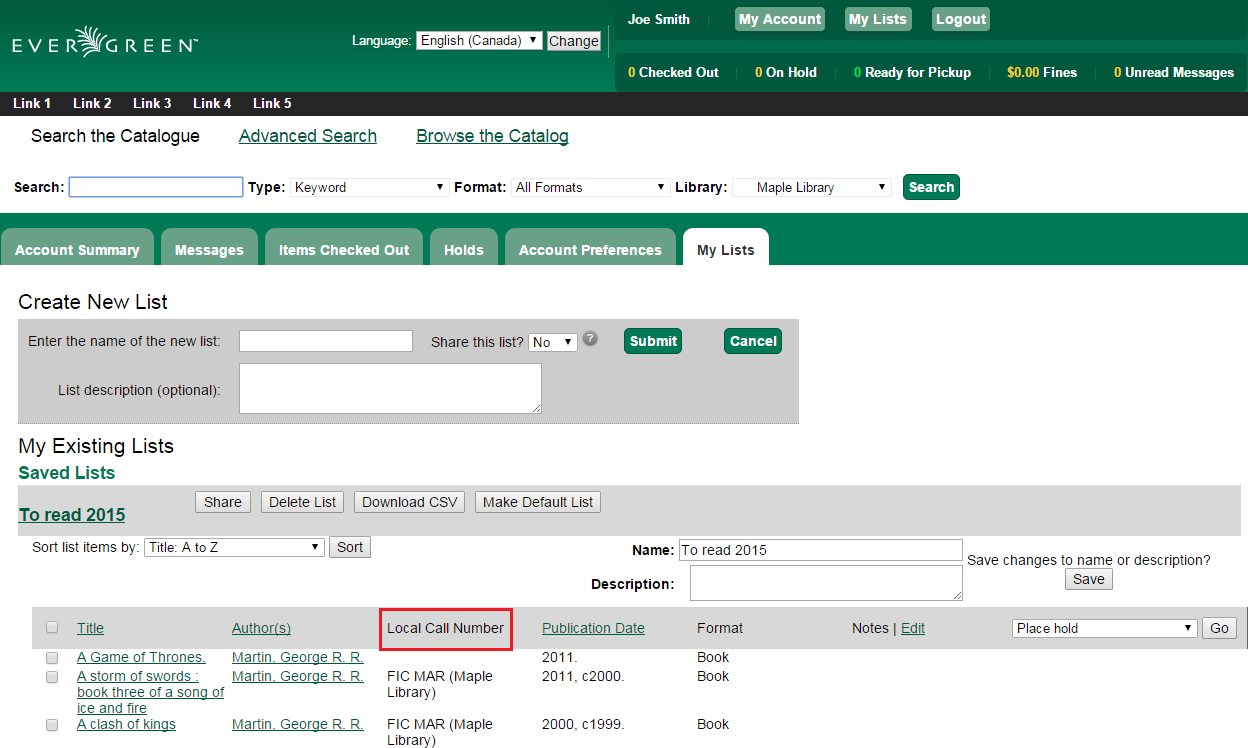The height and width of the screenshot is (748, 1248).
Task: Follow the Advanced Search link
Action: pyautogui.click(x=308, y=136)
